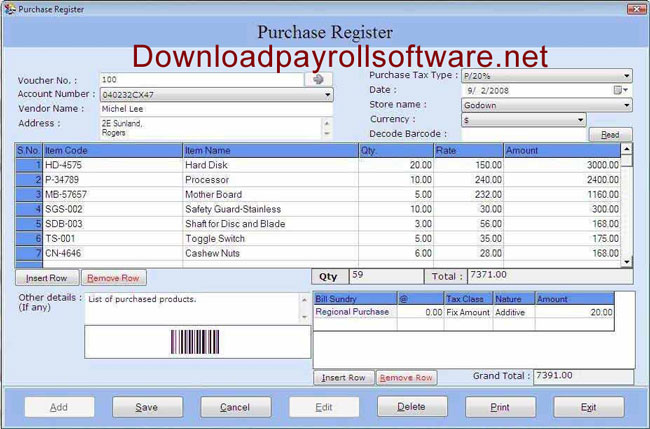Click the Additive nature cell

(x=514, y=312)
